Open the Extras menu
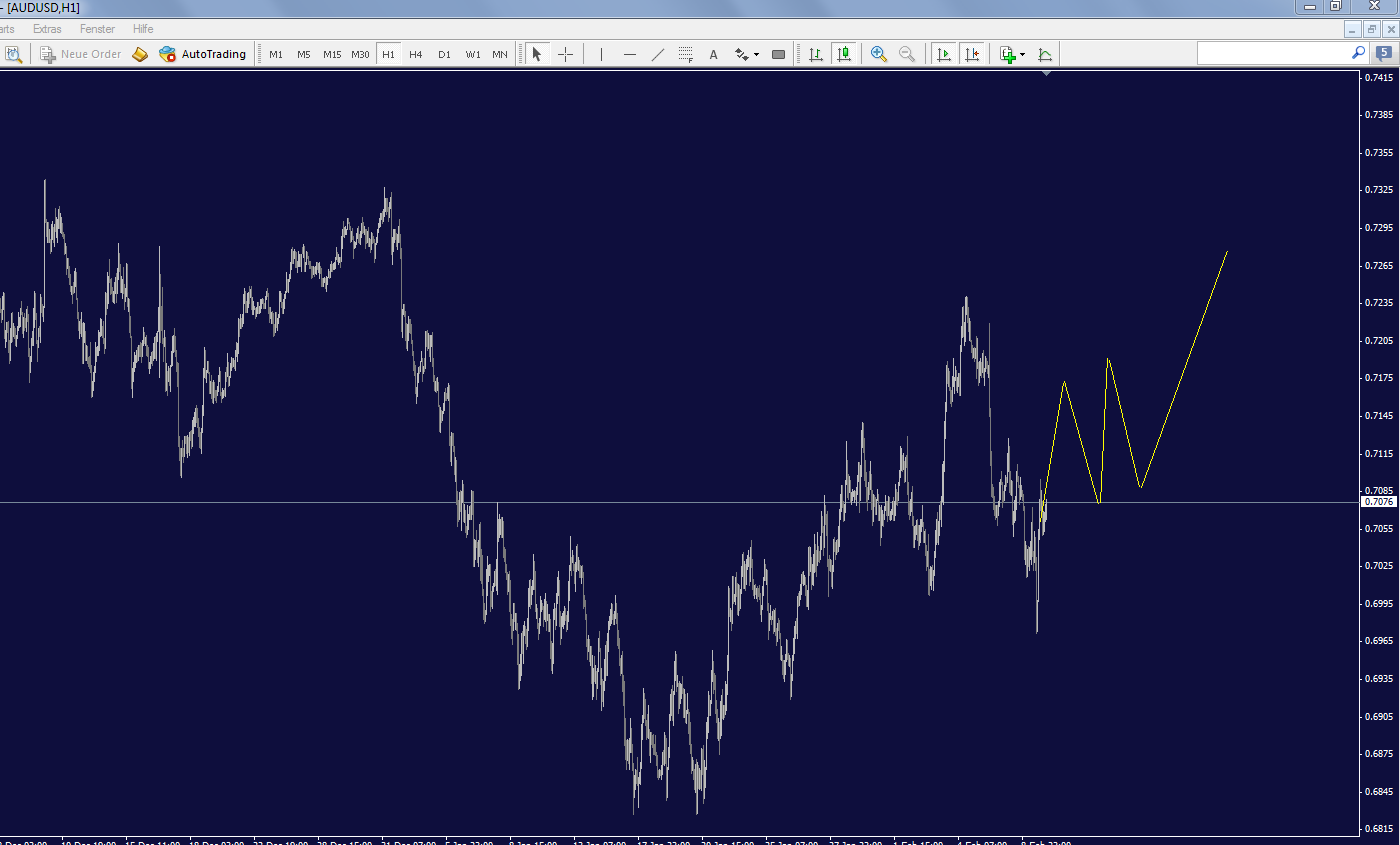 [47, 29]
